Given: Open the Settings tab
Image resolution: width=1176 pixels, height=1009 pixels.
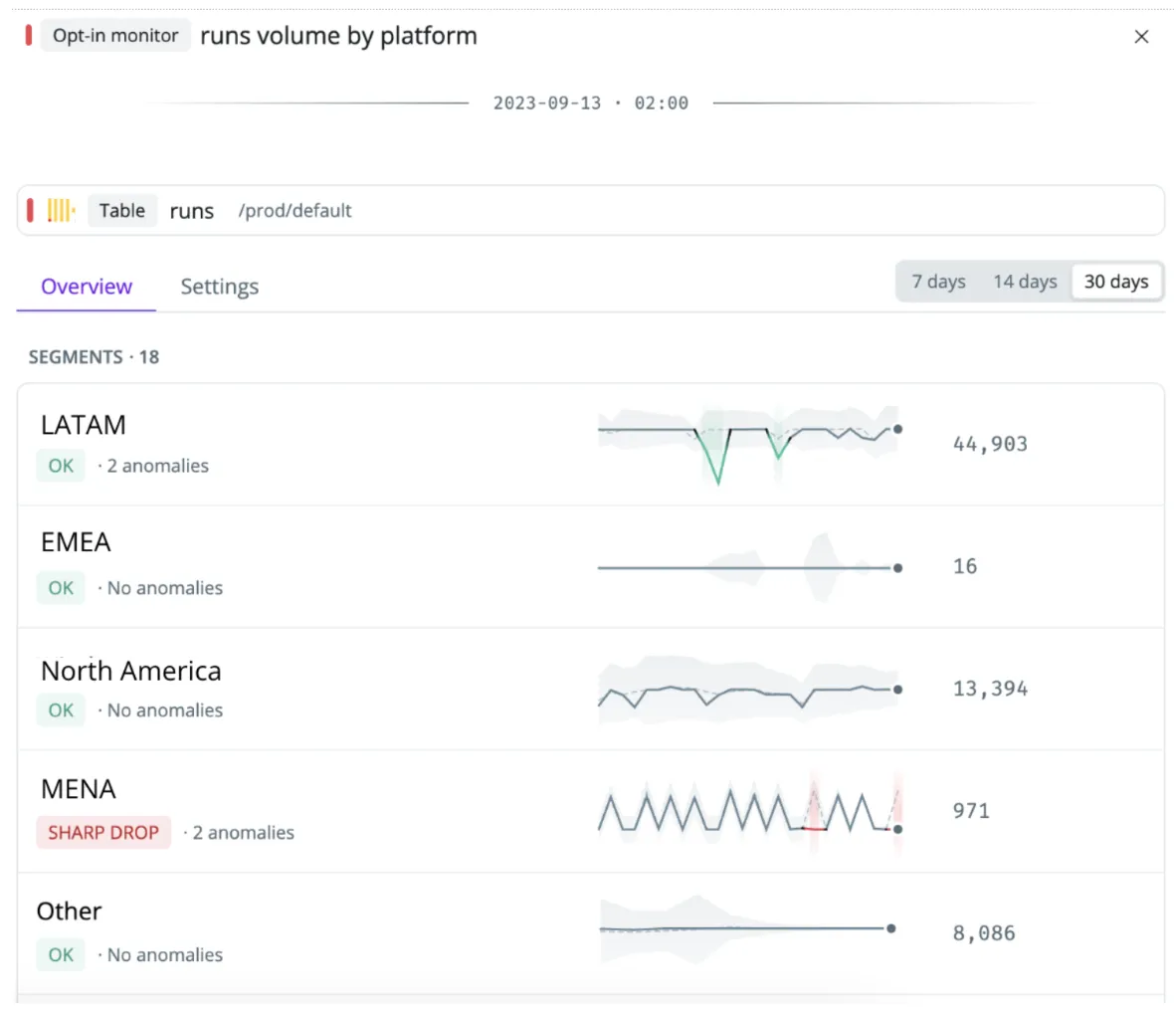Looking at the screenshot, I should [x=219, y=287].
